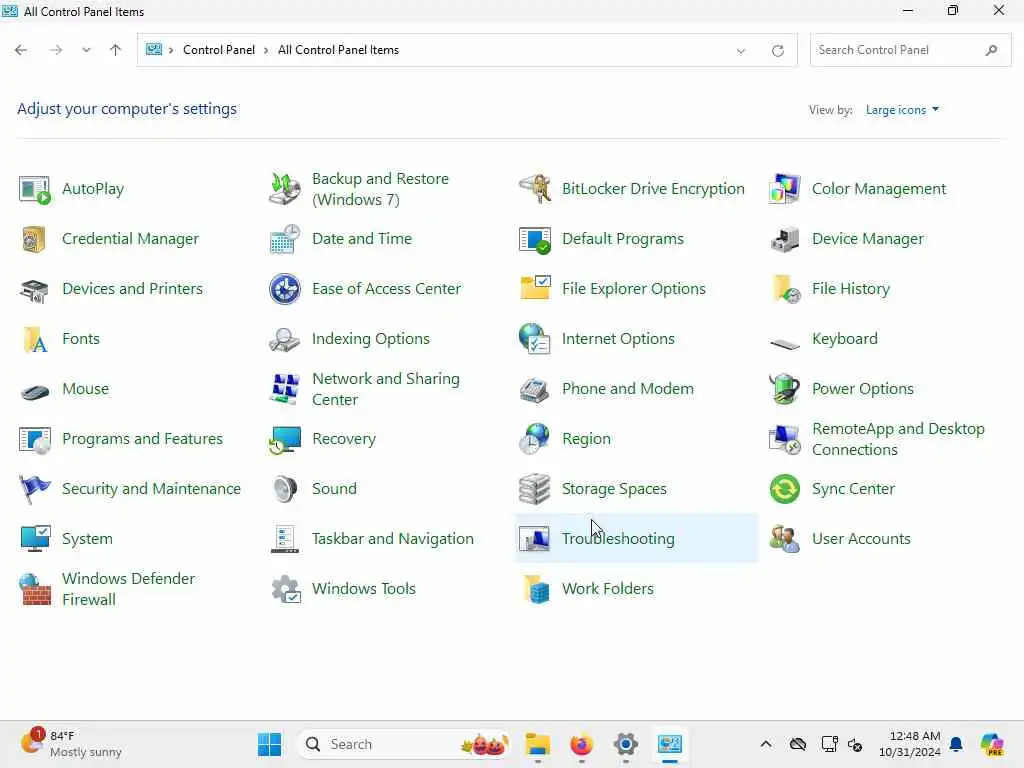This screenshot has width=1024, height=768.
Task: Click the Windows Defender Firewall icon
Action: pos(34,589)
